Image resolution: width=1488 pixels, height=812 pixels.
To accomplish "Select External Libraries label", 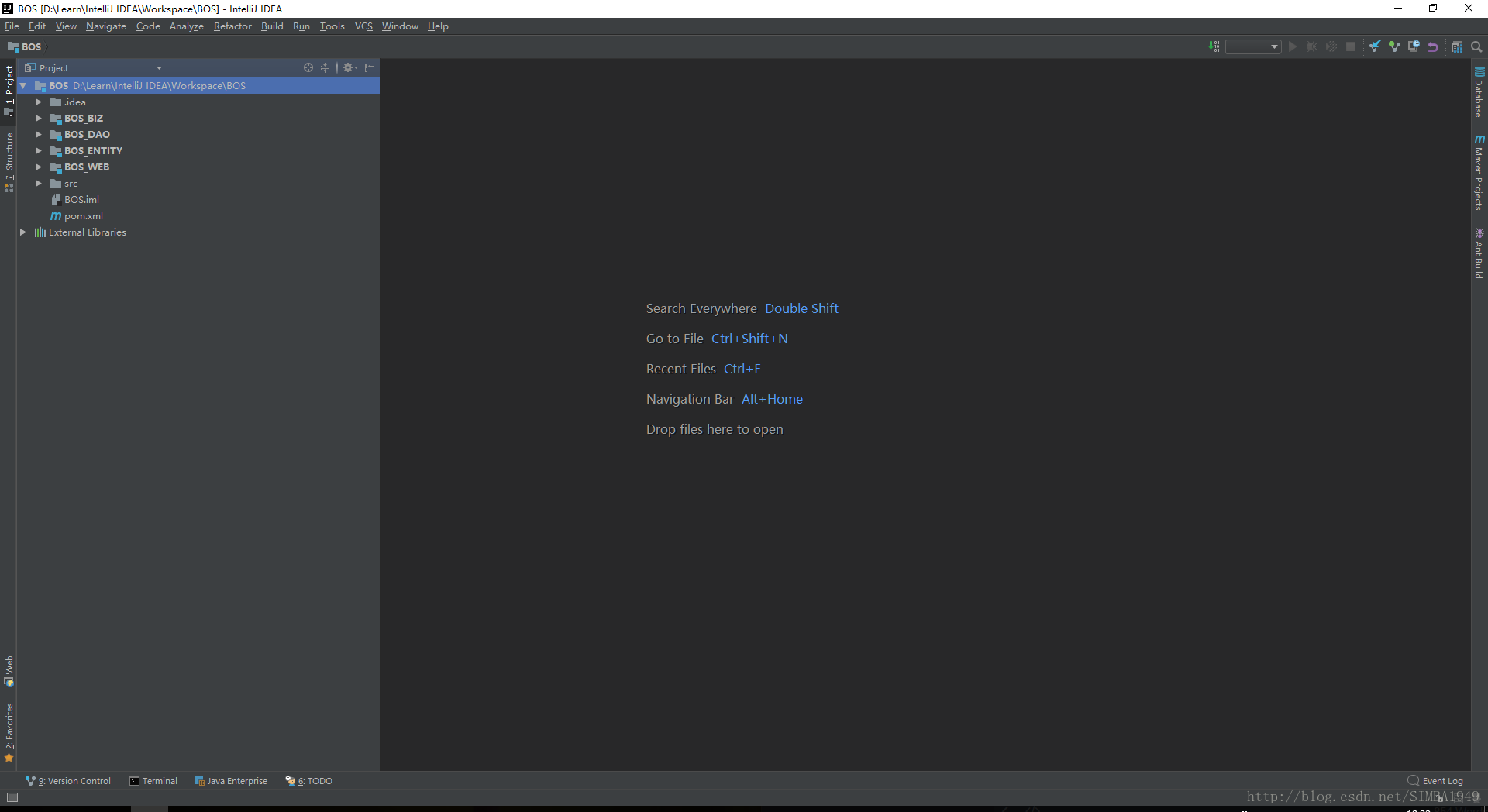I will pyautogui.click(x=88, y=232).
